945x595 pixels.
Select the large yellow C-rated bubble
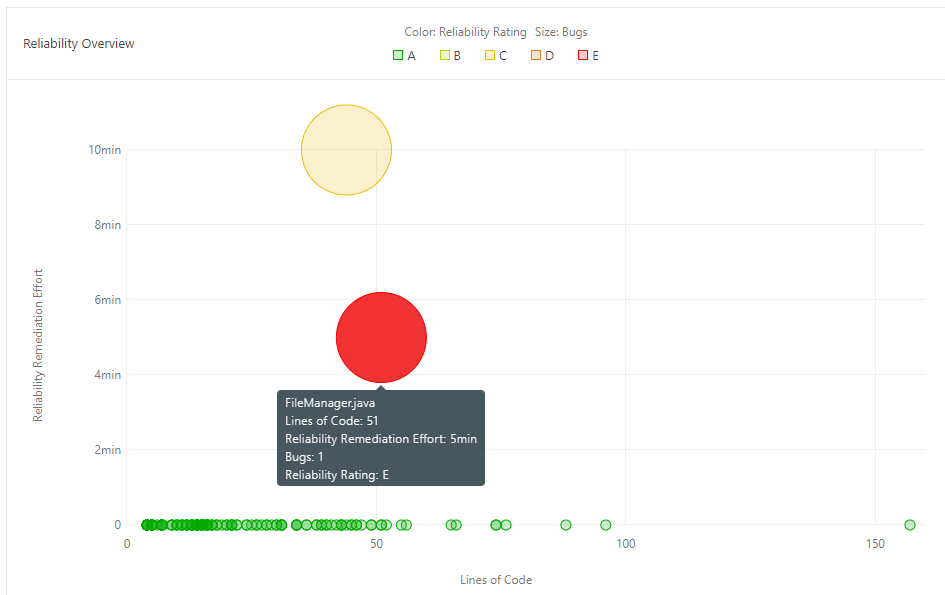point(347,150)
